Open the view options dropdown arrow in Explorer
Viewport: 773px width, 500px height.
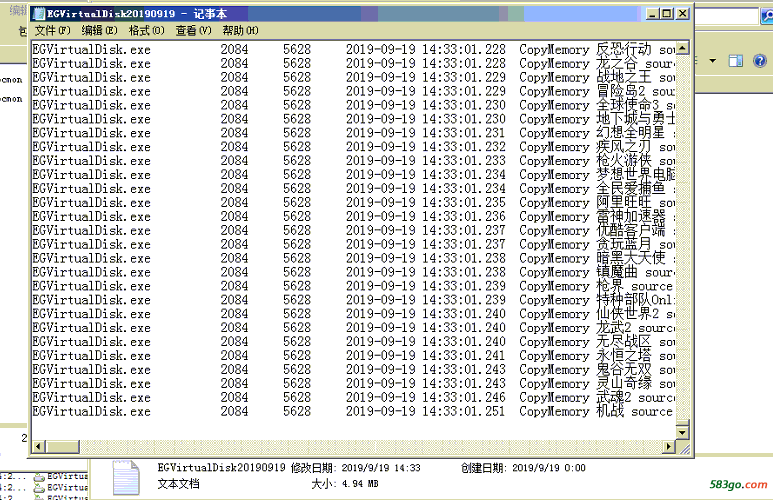click(x=712, y=61)
